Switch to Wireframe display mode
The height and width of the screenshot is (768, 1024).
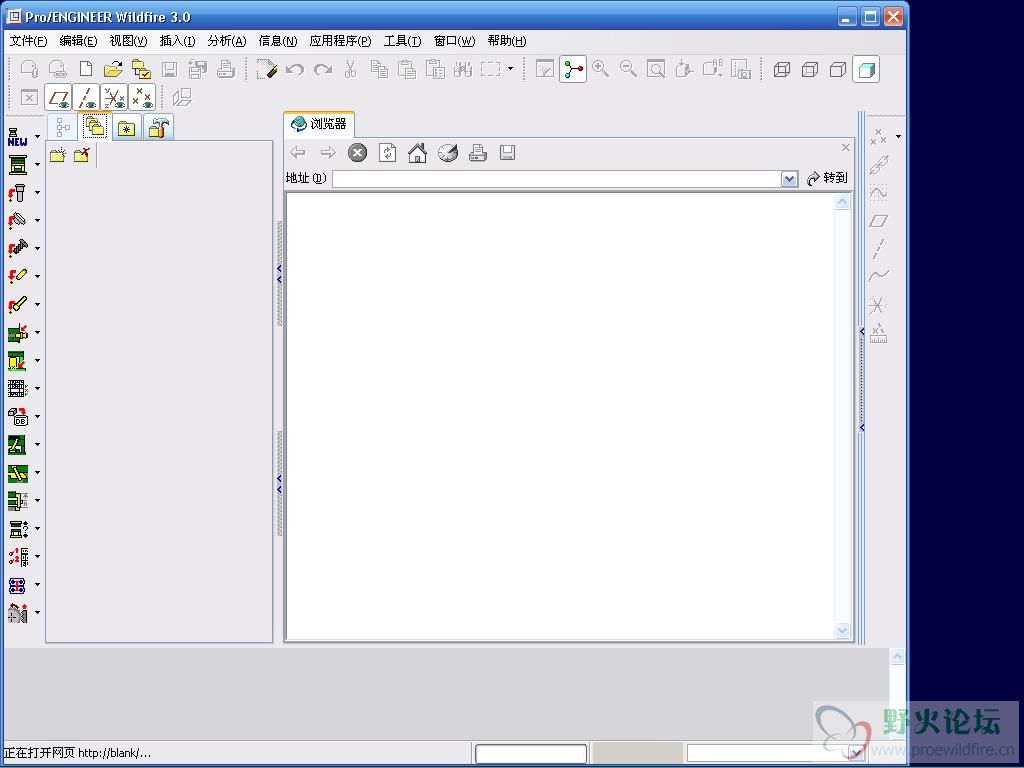(782, 69)
